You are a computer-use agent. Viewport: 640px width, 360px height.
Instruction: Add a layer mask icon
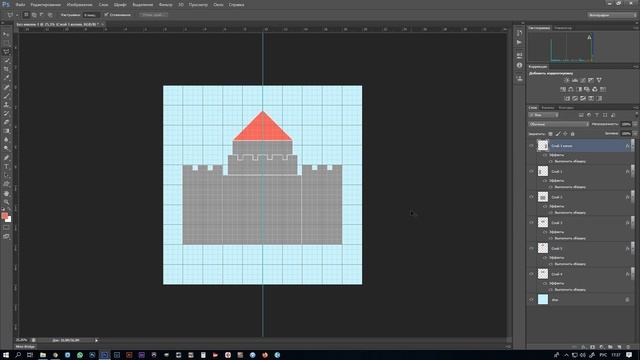click(x=592, y=347)
